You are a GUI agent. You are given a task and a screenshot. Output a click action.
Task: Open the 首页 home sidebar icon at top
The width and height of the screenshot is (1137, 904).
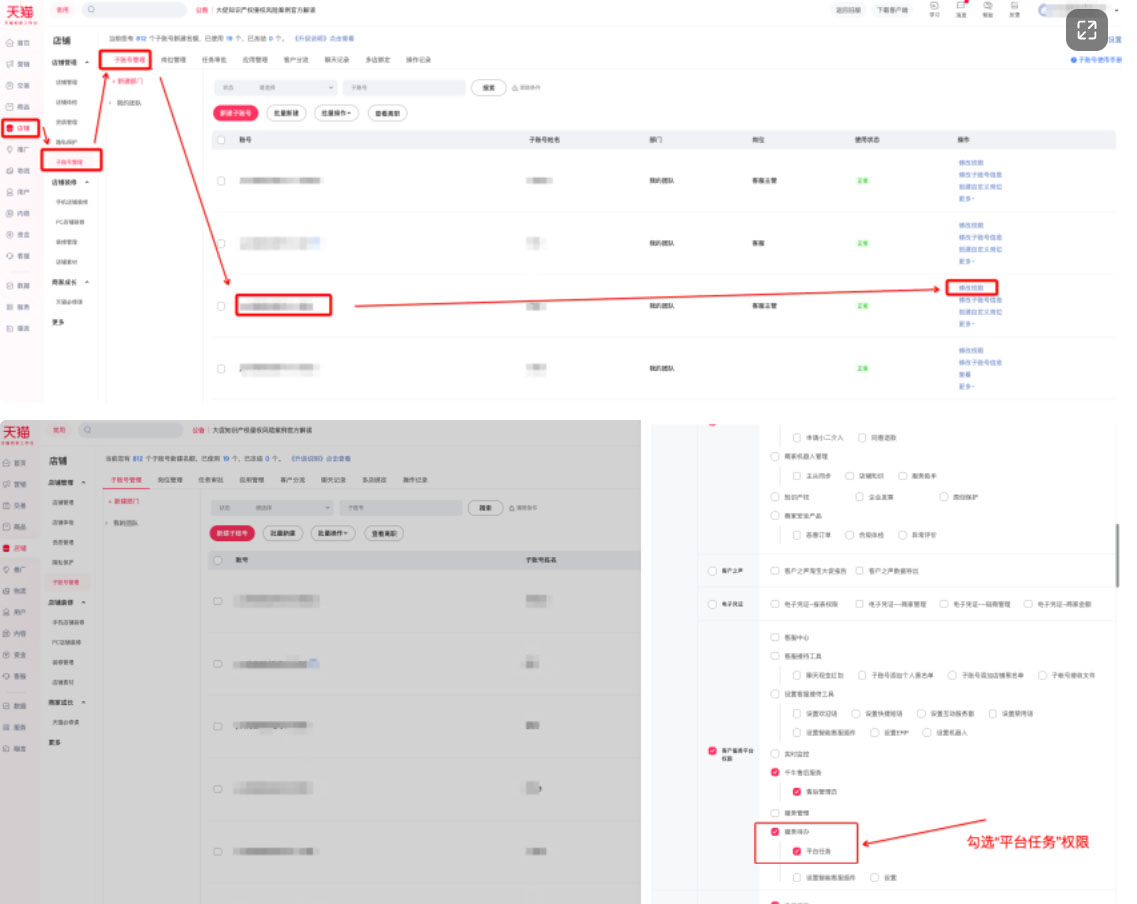click(18, 43)
